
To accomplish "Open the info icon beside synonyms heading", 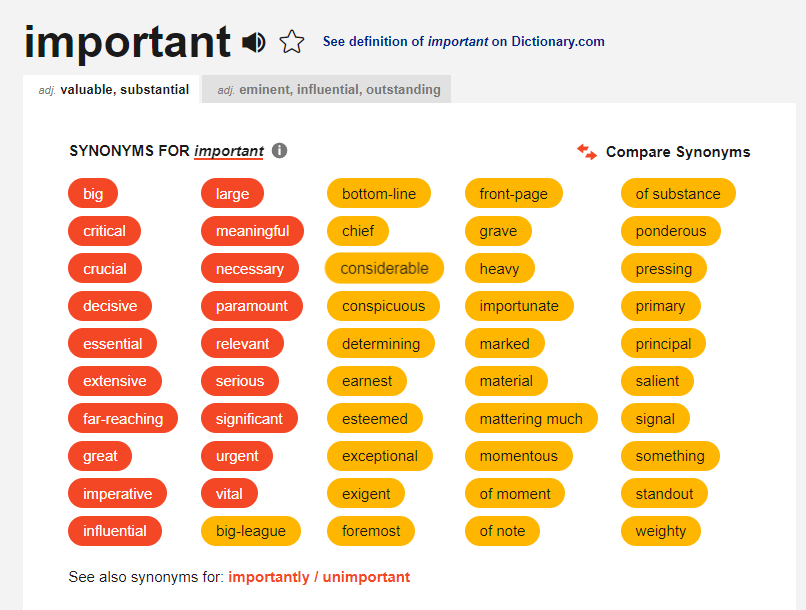I will tap(279, 151).
